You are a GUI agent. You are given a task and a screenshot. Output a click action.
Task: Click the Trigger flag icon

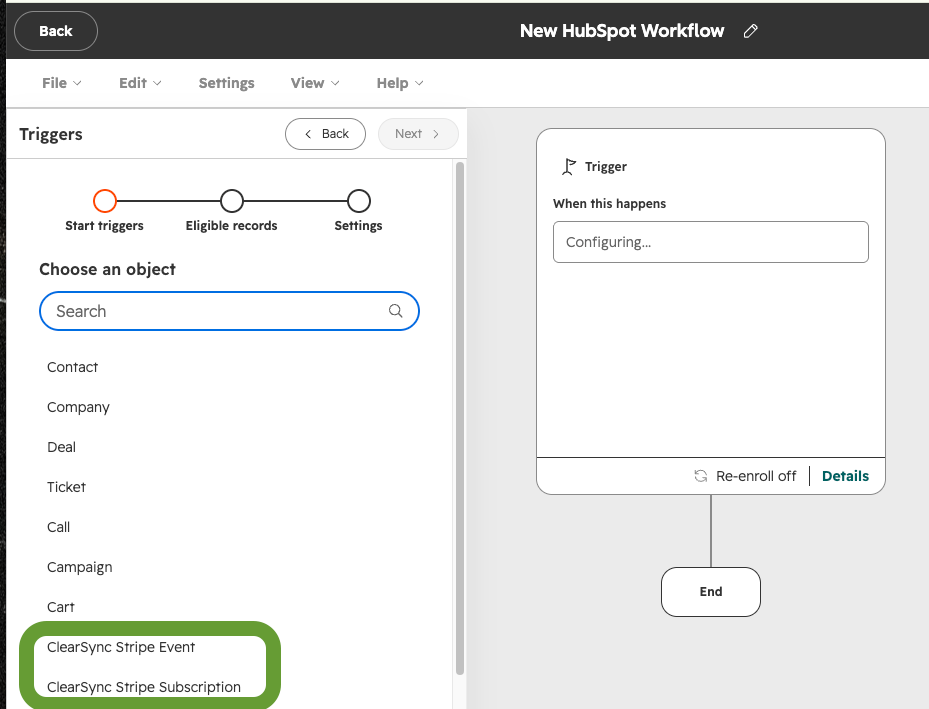coord(569,167)
